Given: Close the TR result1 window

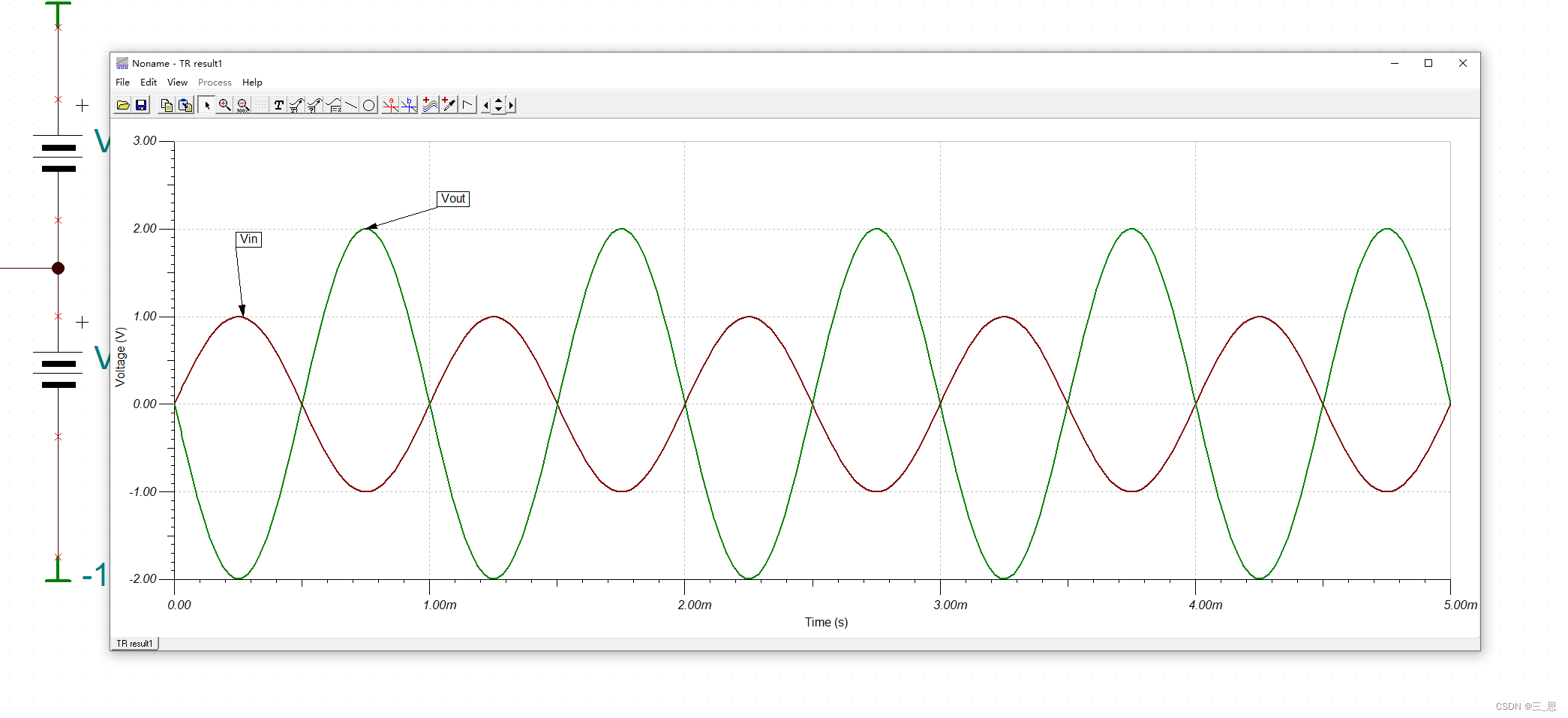Looking at the screenshot, I should tap(1463, 64).
